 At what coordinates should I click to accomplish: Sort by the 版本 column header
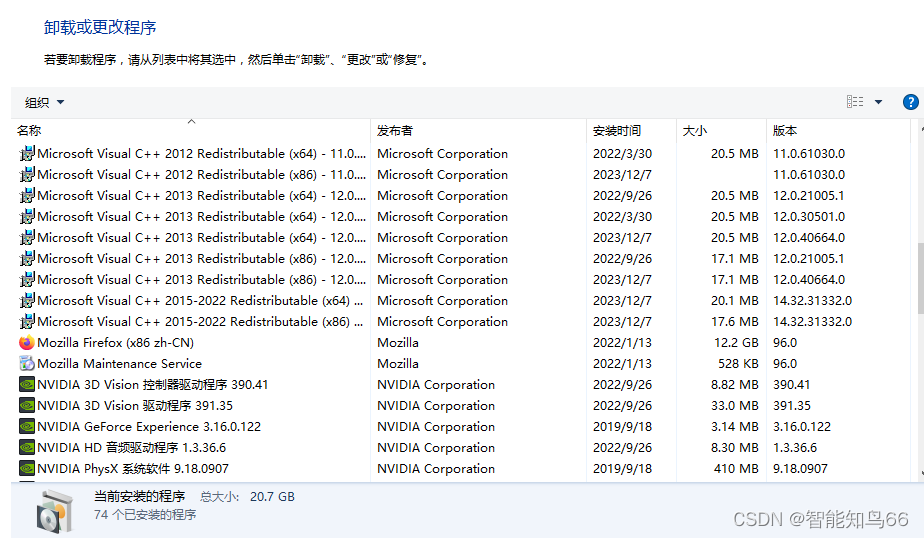click(x=838, y=130)
